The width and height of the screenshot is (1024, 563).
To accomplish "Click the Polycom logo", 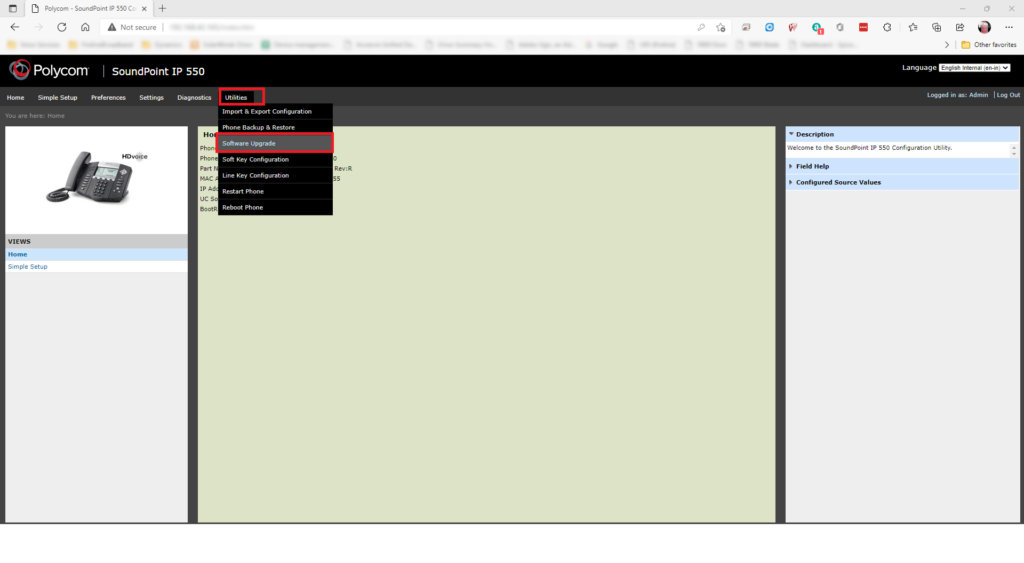I will coord(48,70).
